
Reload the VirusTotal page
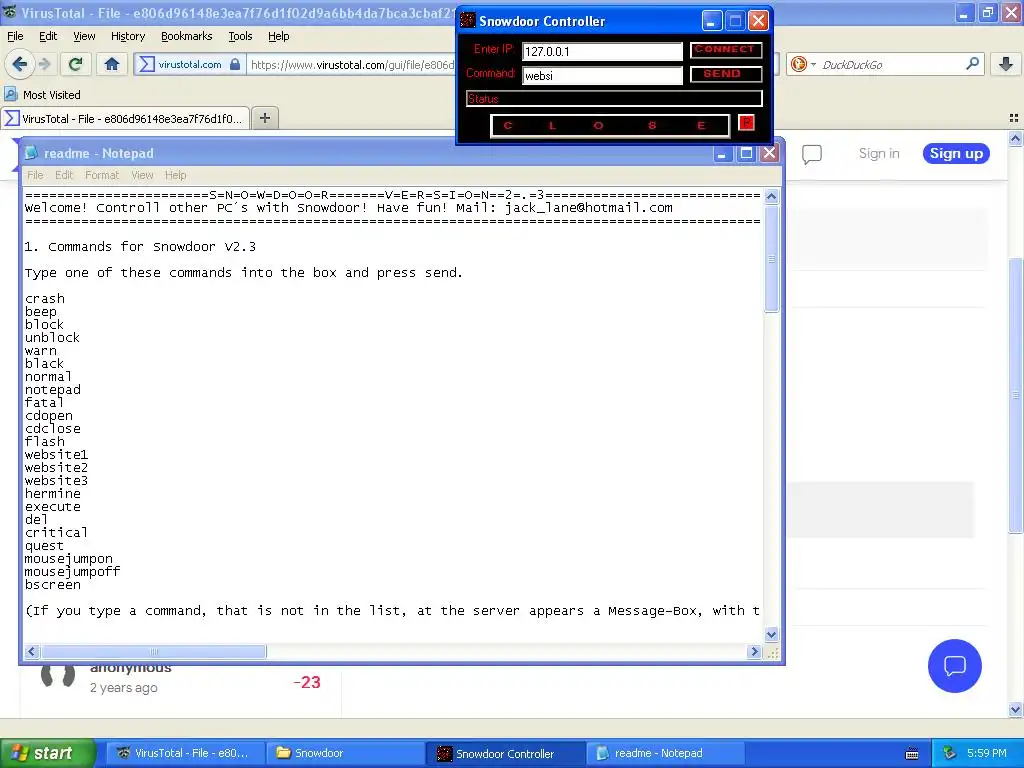pyautogui.click(x=76, y=64)
